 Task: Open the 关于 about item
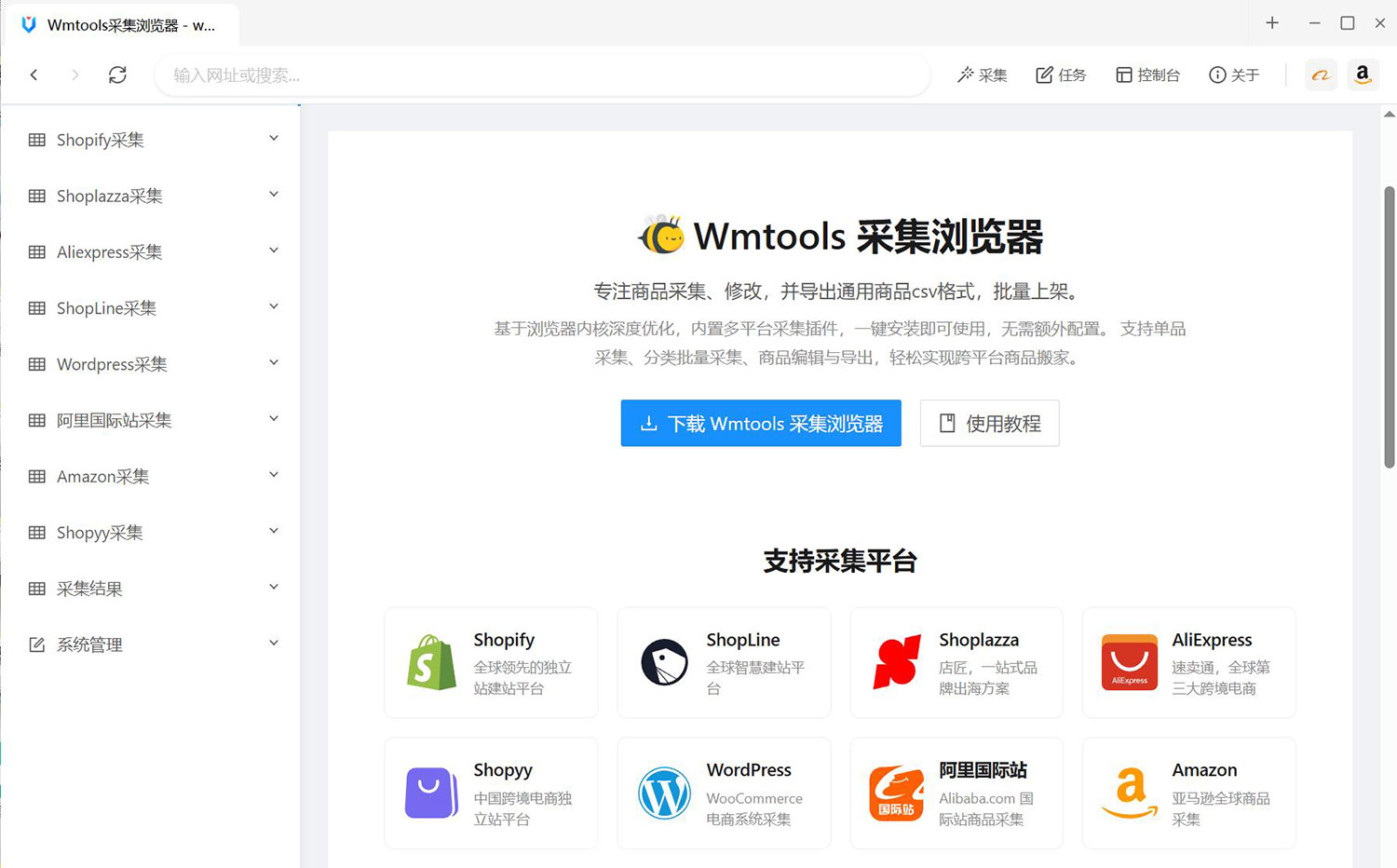(x=1234, y=75)
